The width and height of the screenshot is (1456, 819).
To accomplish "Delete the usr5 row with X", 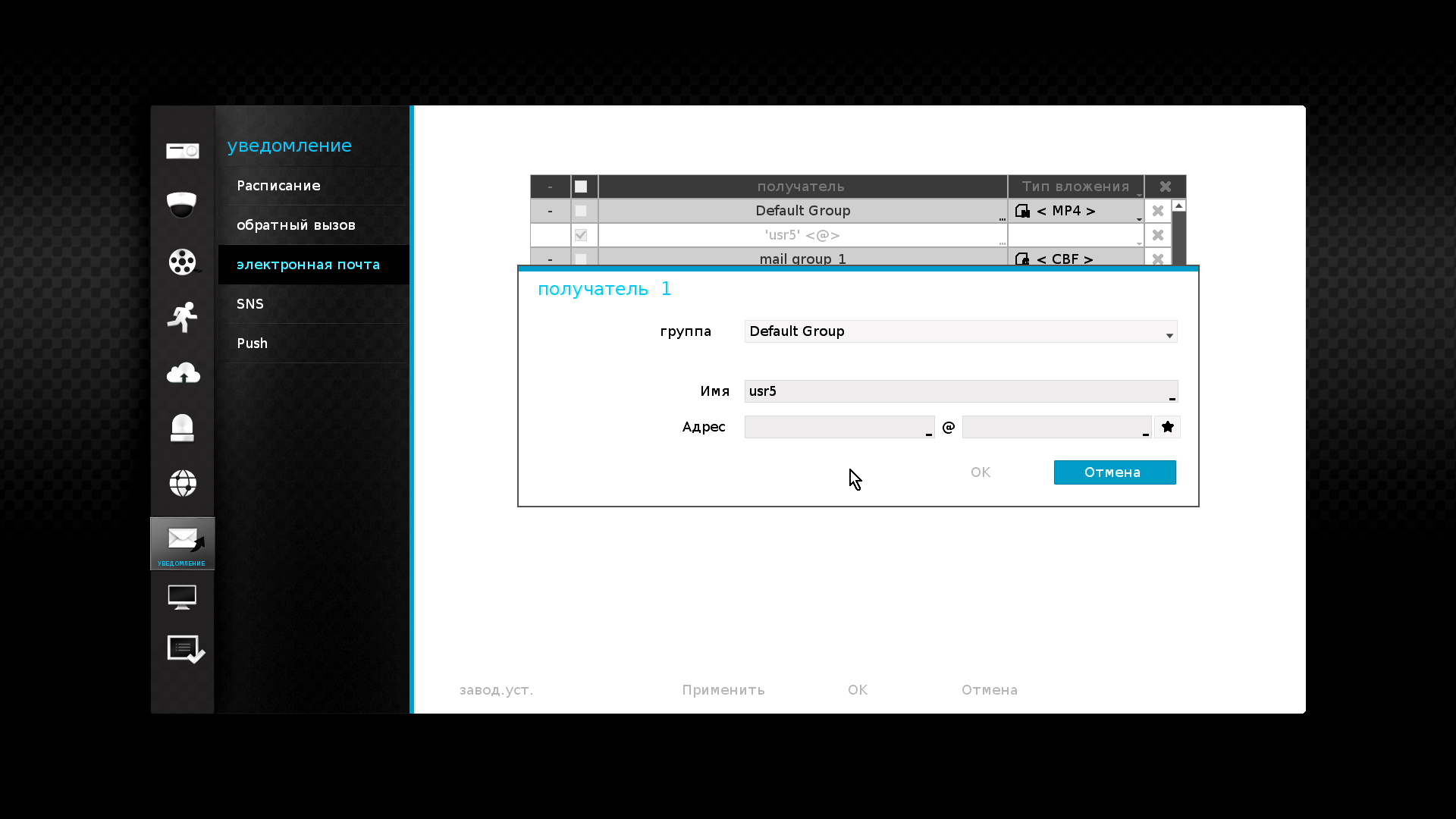I will tap(1157, 235).
